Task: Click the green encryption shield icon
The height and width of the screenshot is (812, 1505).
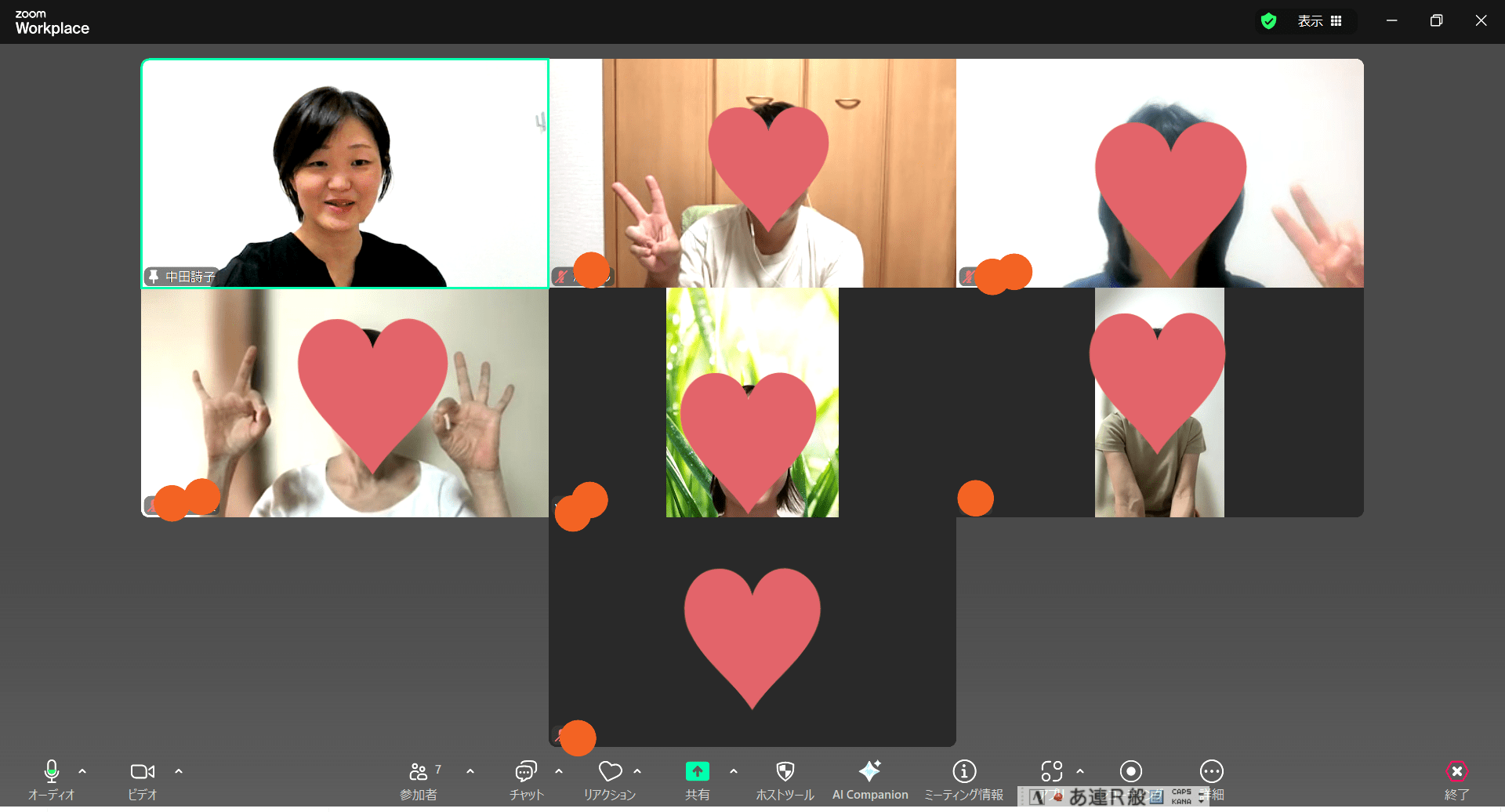Action: pos(1268,21)
